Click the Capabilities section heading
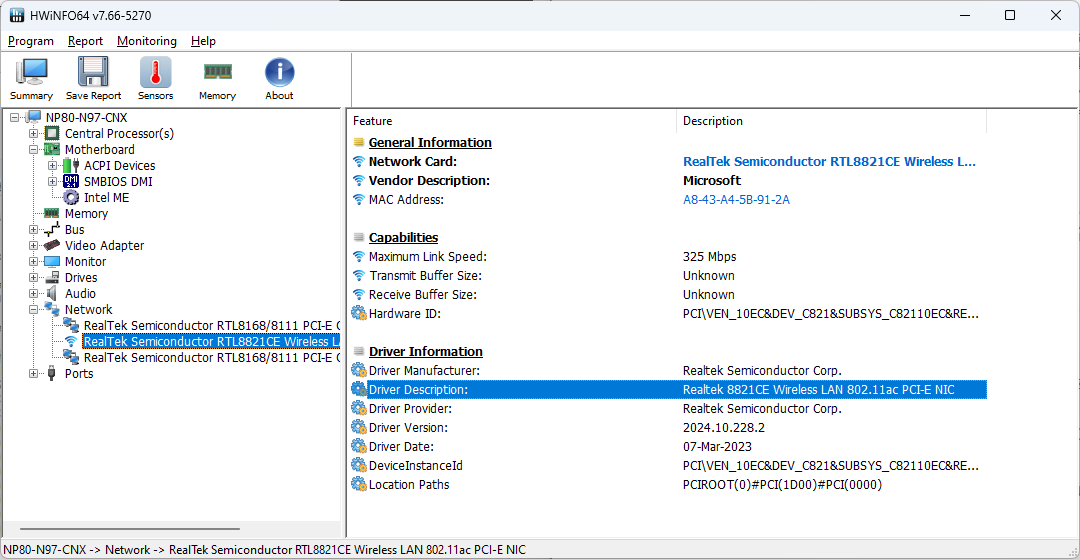The height and width of the screenshot is (559, 1080). 404,238
